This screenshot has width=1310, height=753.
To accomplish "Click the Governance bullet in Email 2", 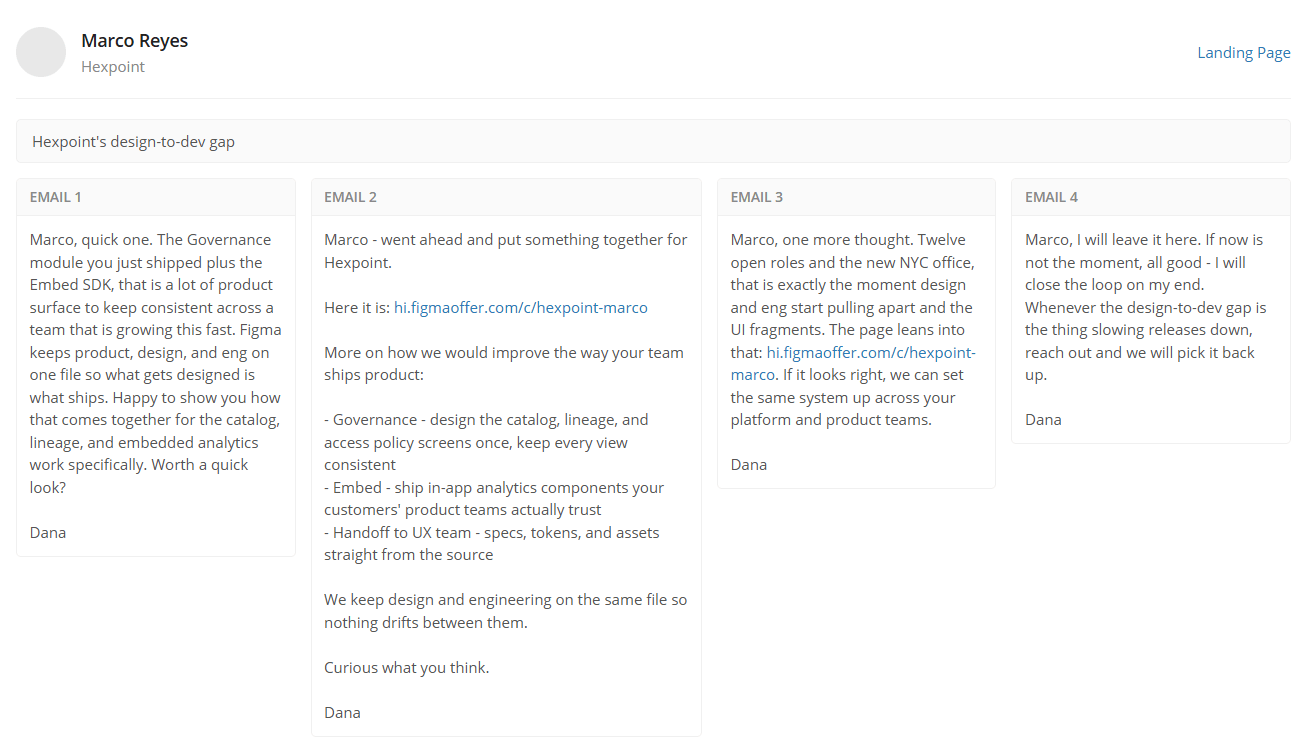I will click(486, 442).
